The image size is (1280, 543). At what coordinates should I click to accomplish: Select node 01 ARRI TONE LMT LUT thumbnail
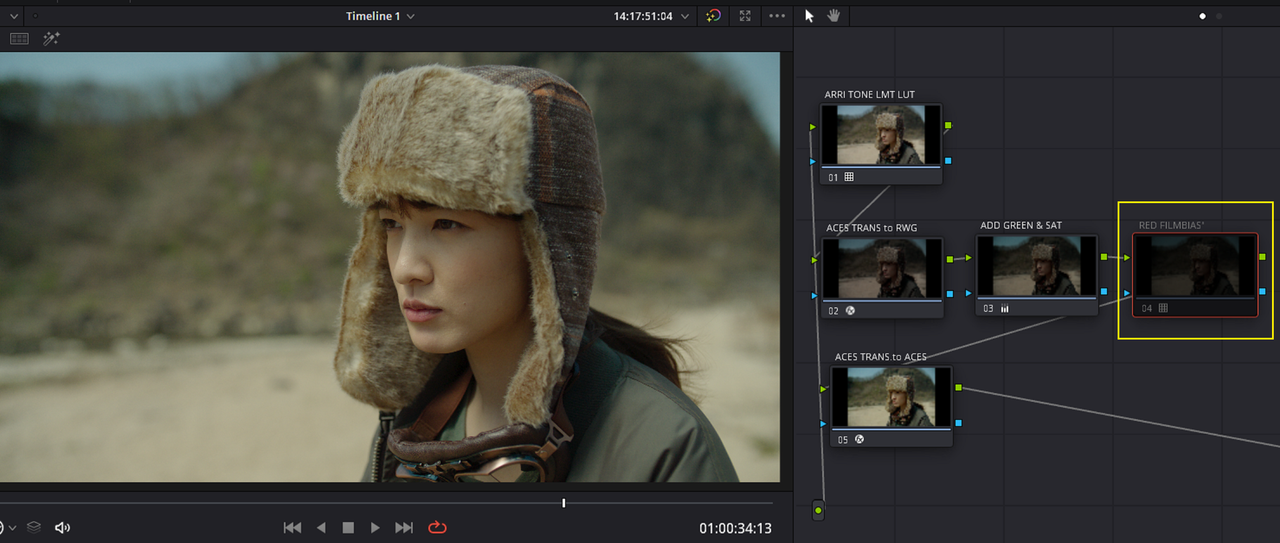coord(881,135)
